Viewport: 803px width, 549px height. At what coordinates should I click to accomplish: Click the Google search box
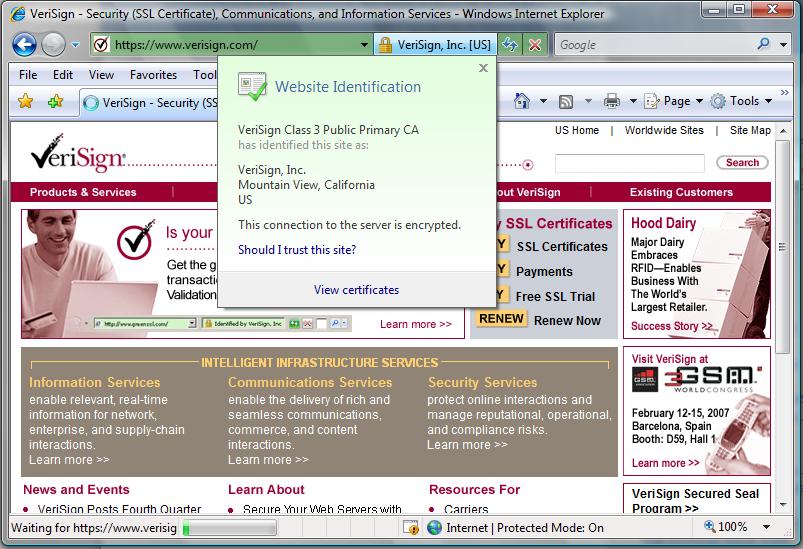[656, 45]
